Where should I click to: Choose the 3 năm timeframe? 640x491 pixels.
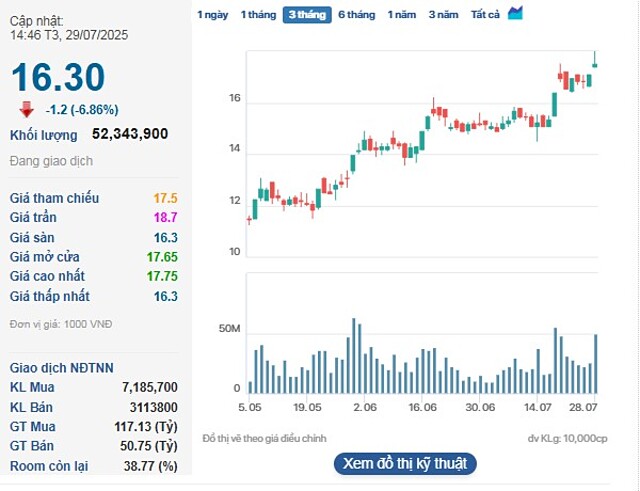click(x=443, y=14)
